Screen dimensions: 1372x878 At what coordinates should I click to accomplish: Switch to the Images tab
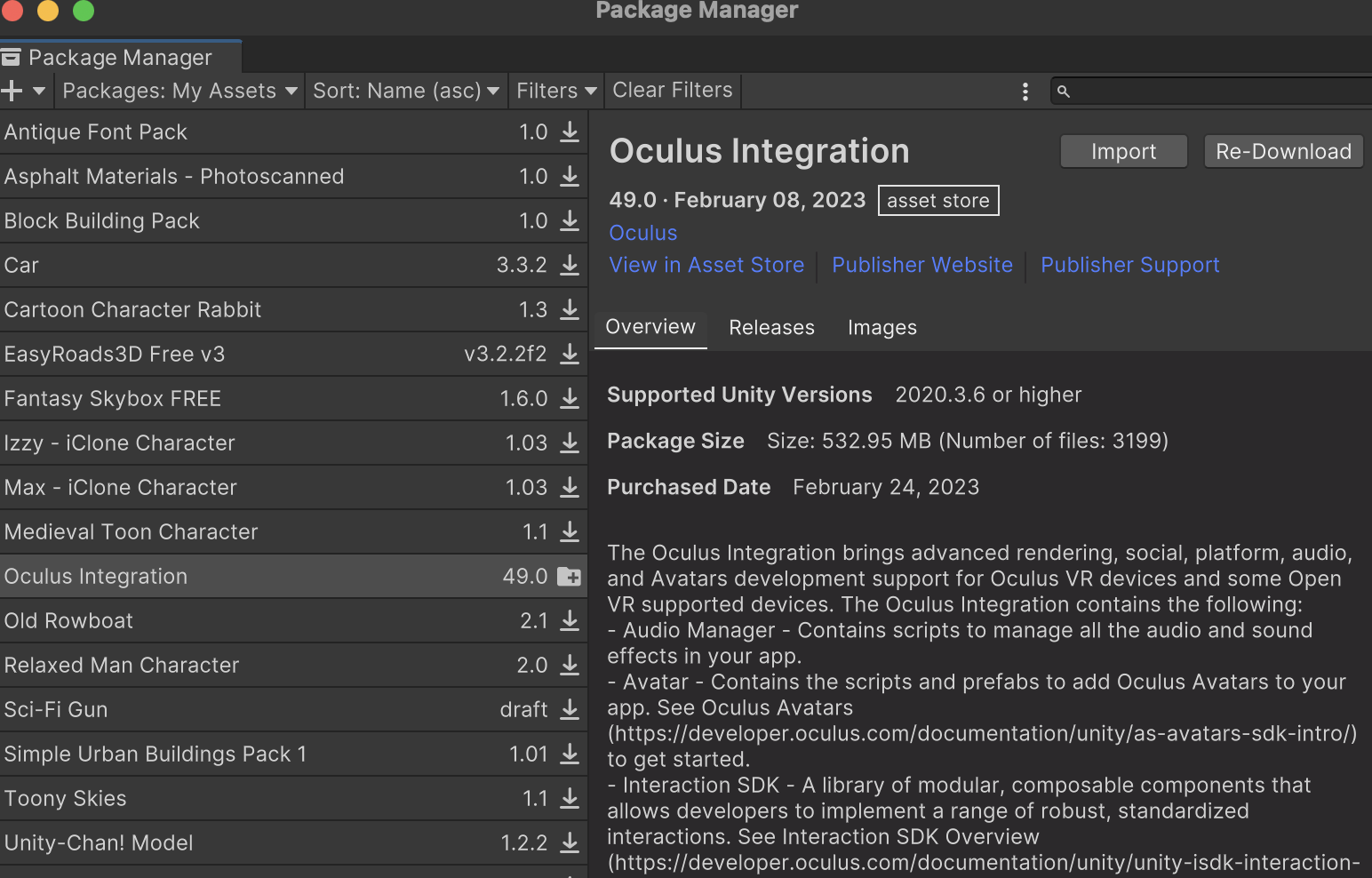click(881, 327)
